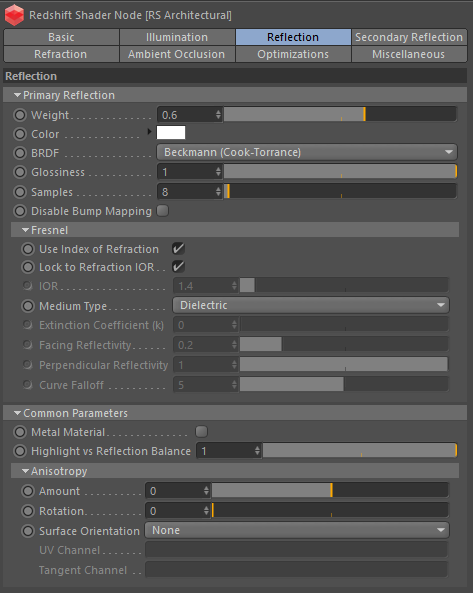The image size is (473, 593).
Task: Switch to the Illumination tab
Action: coord(177,37)
